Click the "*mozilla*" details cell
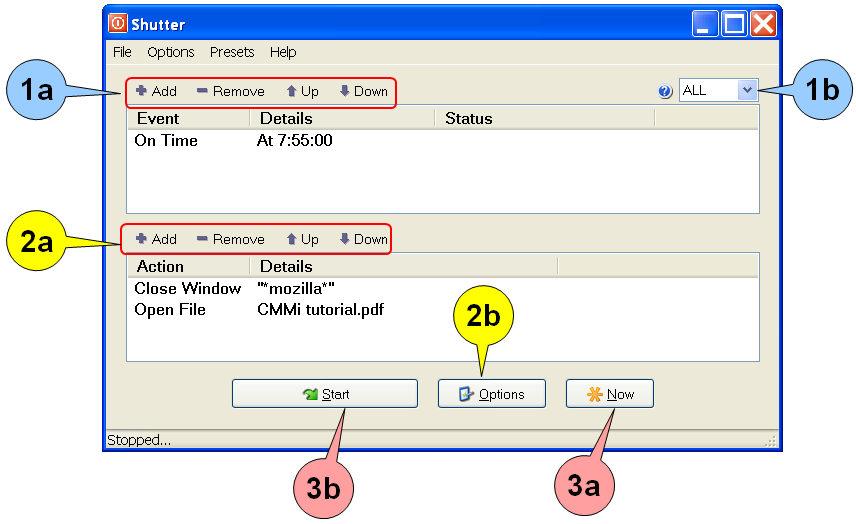The width and height of the screenshot is (856, 524). click(x=295, y=288)
